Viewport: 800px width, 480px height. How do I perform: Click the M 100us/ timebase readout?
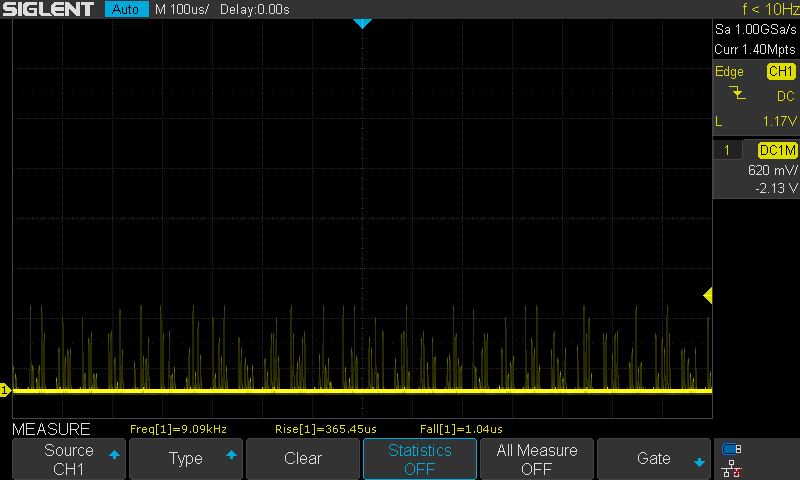[182, 9]
